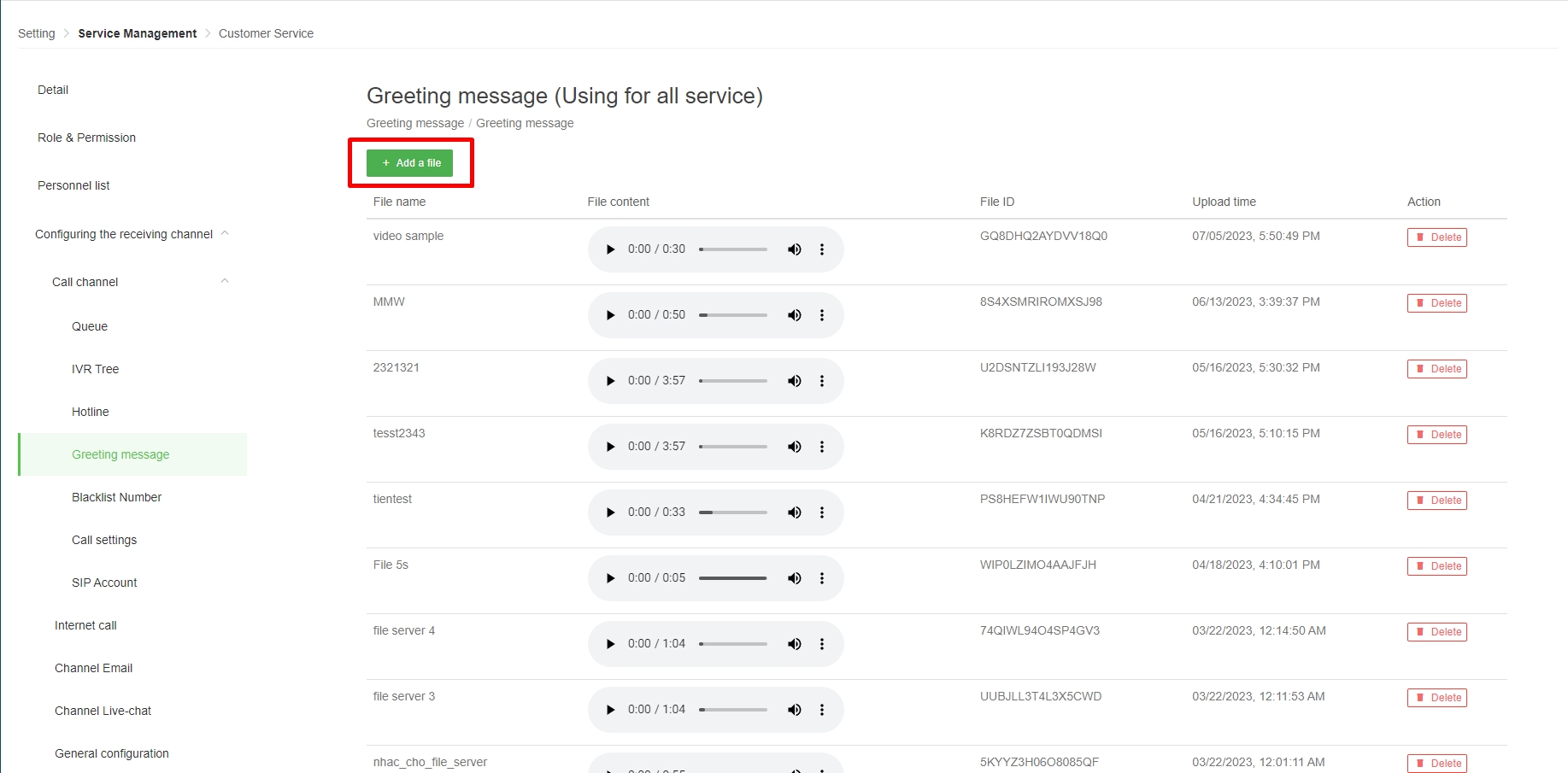The image size is (1568, 773).
Task: Mute the File 5s audio player
Action: 795,578
